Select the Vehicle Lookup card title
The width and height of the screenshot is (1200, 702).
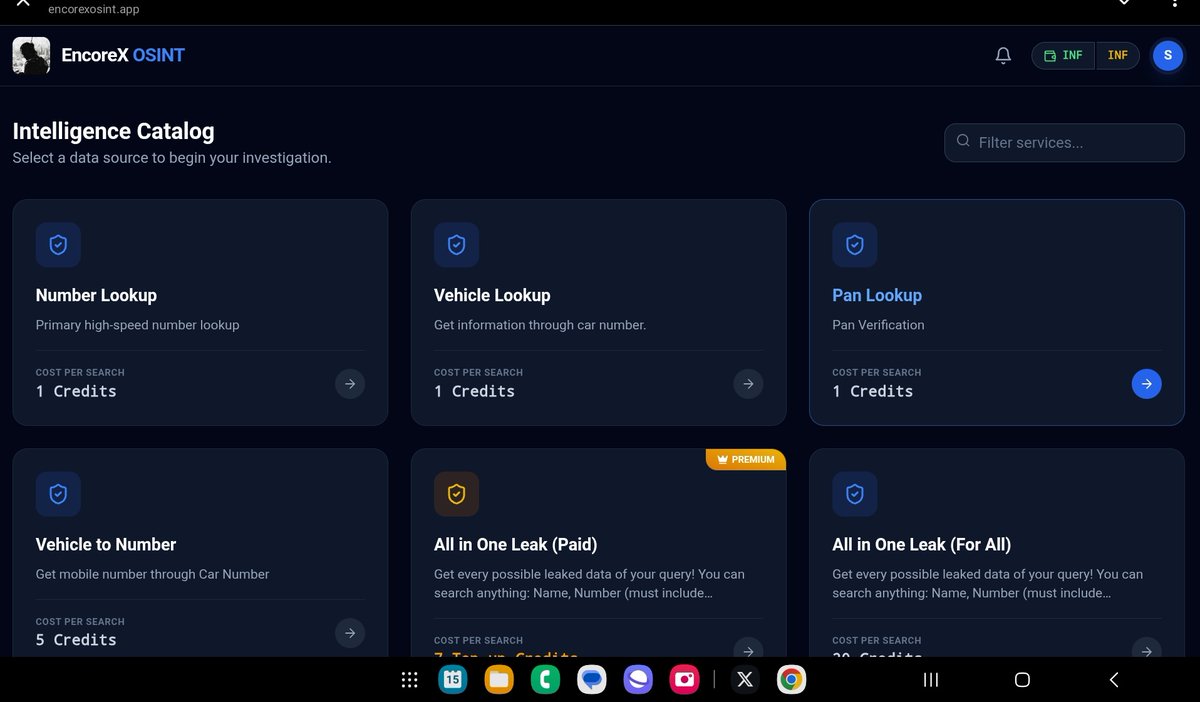pyautogui.click(x=492, y=295)
